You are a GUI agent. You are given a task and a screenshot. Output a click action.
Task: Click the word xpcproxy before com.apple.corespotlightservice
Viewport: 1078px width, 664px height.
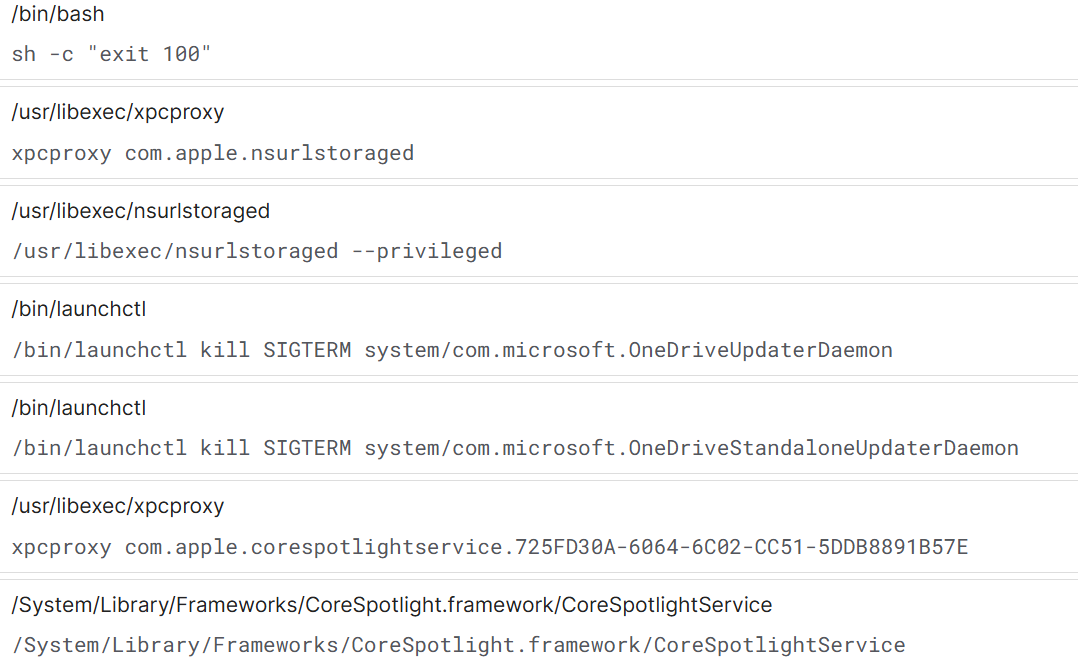click(62, 547)
